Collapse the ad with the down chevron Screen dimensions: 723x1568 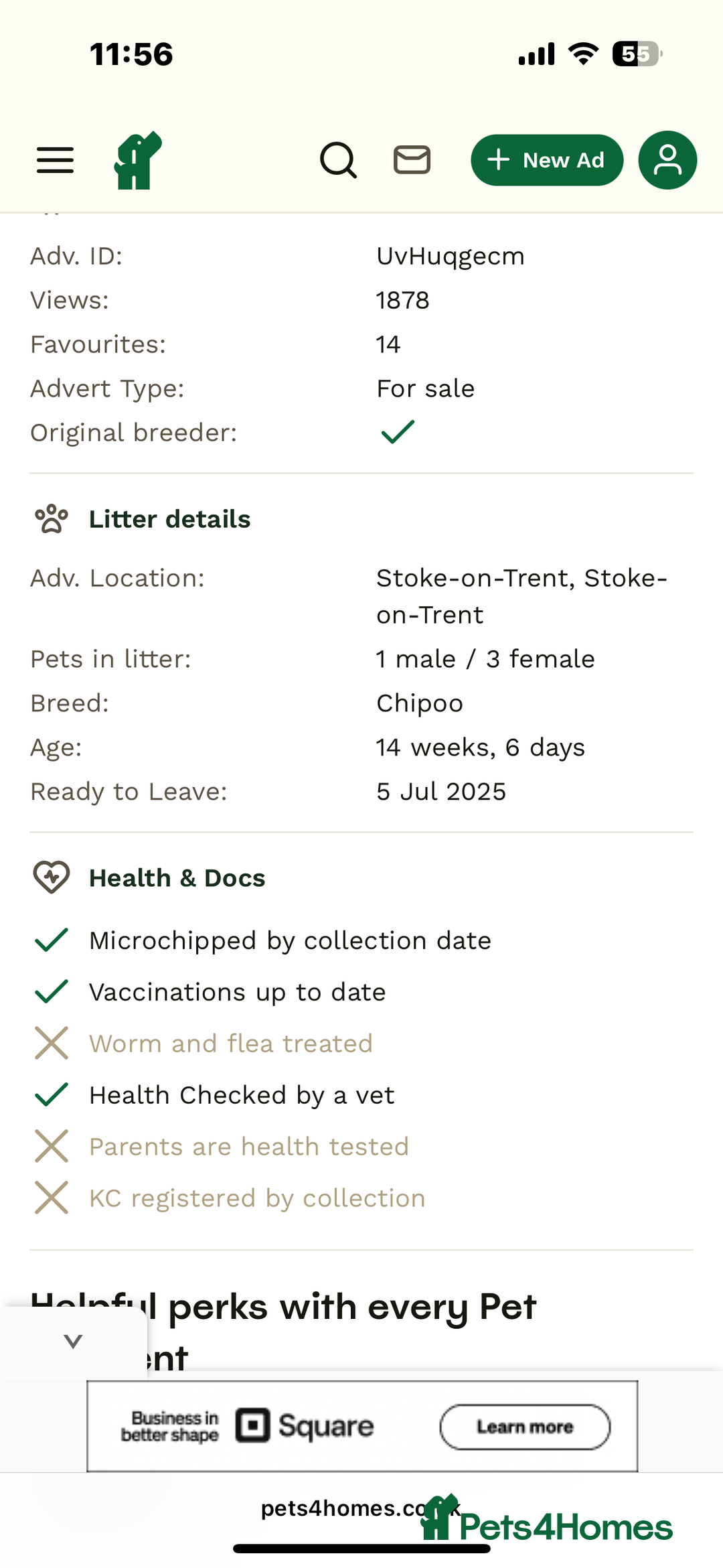[x=73, y=1341]
